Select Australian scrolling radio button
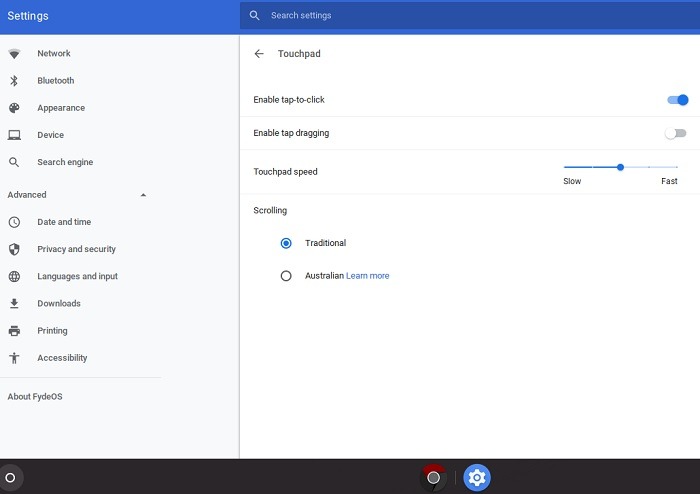Screen dimensions: 700x494 point(286,276)
